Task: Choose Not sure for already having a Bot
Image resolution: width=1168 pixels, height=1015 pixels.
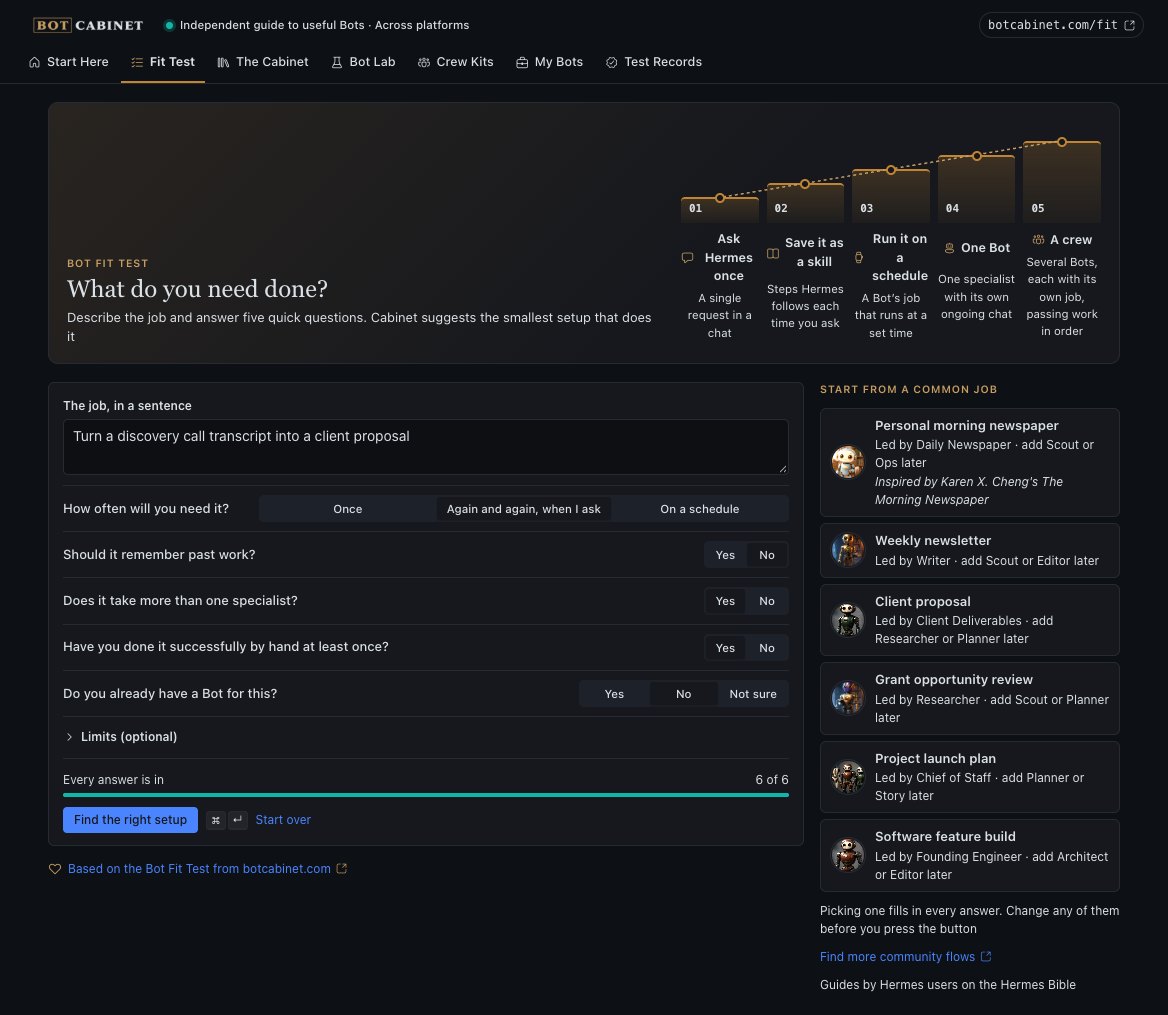Action: [x=752, y=694]
